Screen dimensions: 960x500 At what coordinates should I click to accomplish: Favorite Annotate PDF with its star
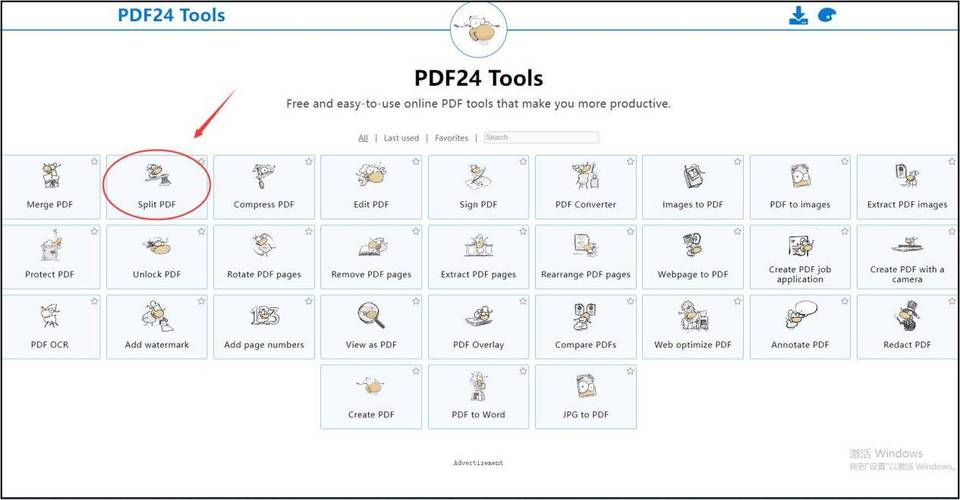(845, 301)
